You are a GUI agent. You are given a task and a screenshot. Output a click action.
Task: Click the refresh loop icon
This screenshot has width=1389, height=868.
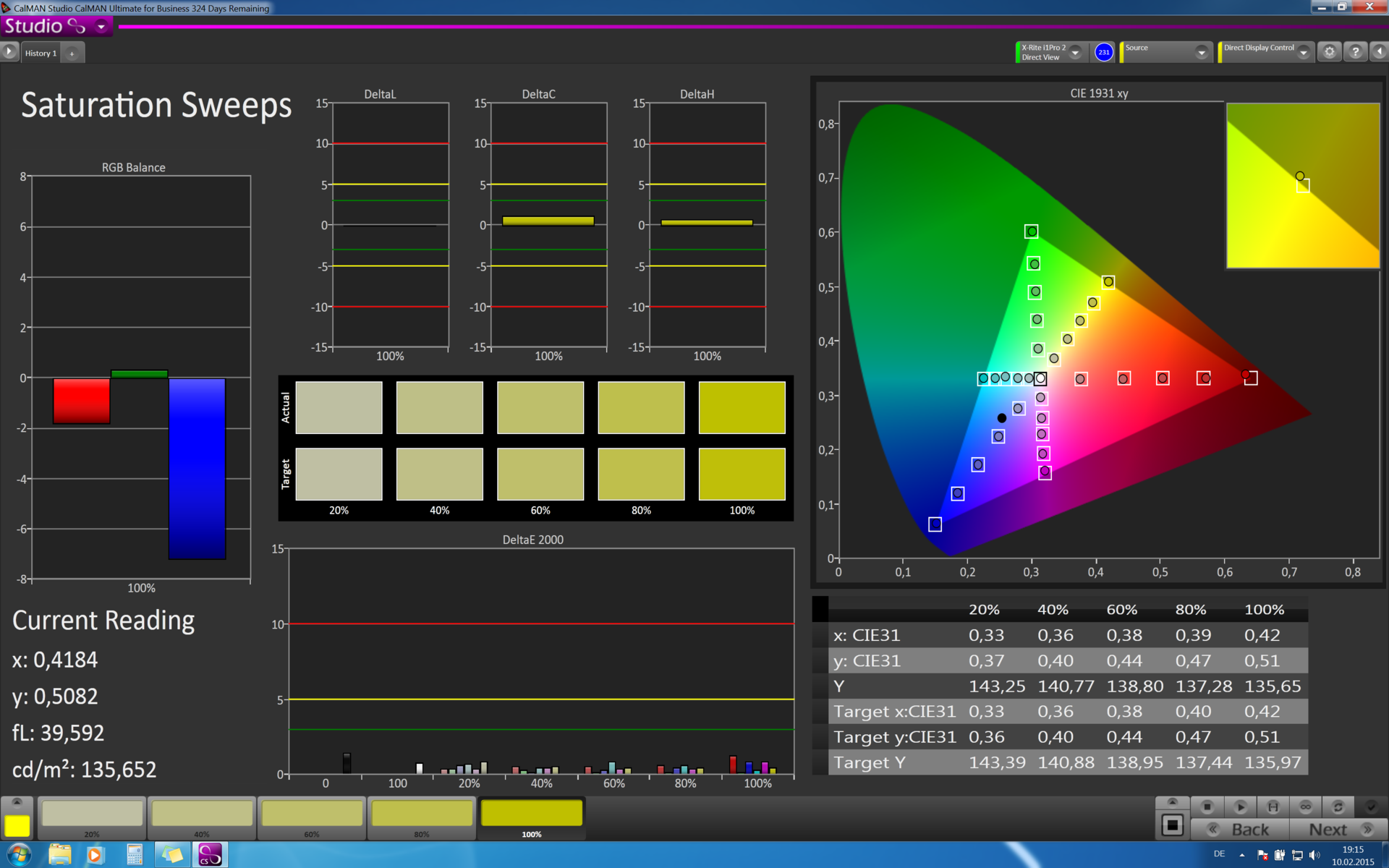[1338, 807]
